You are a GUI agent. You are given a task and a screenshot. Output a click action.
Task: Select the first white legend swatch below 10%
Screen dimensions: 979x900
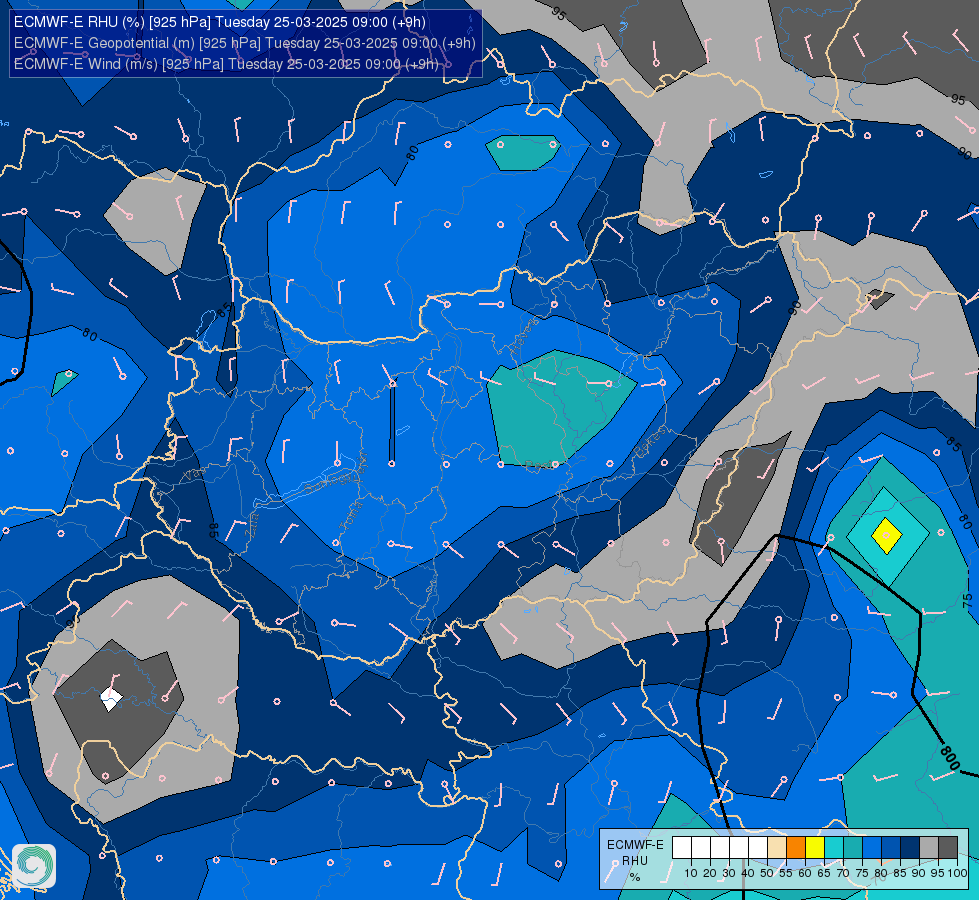[x=682, y=848]
